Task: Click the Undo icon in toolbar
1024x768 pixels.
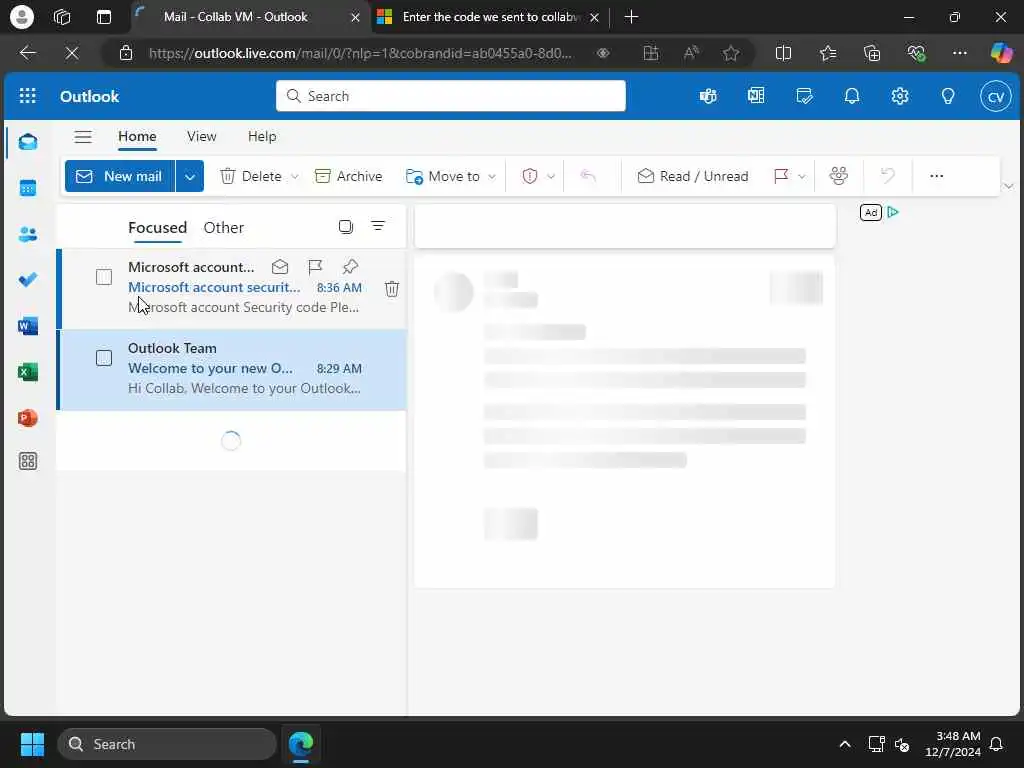Action: pyautogui.click(x=888, y=176)
